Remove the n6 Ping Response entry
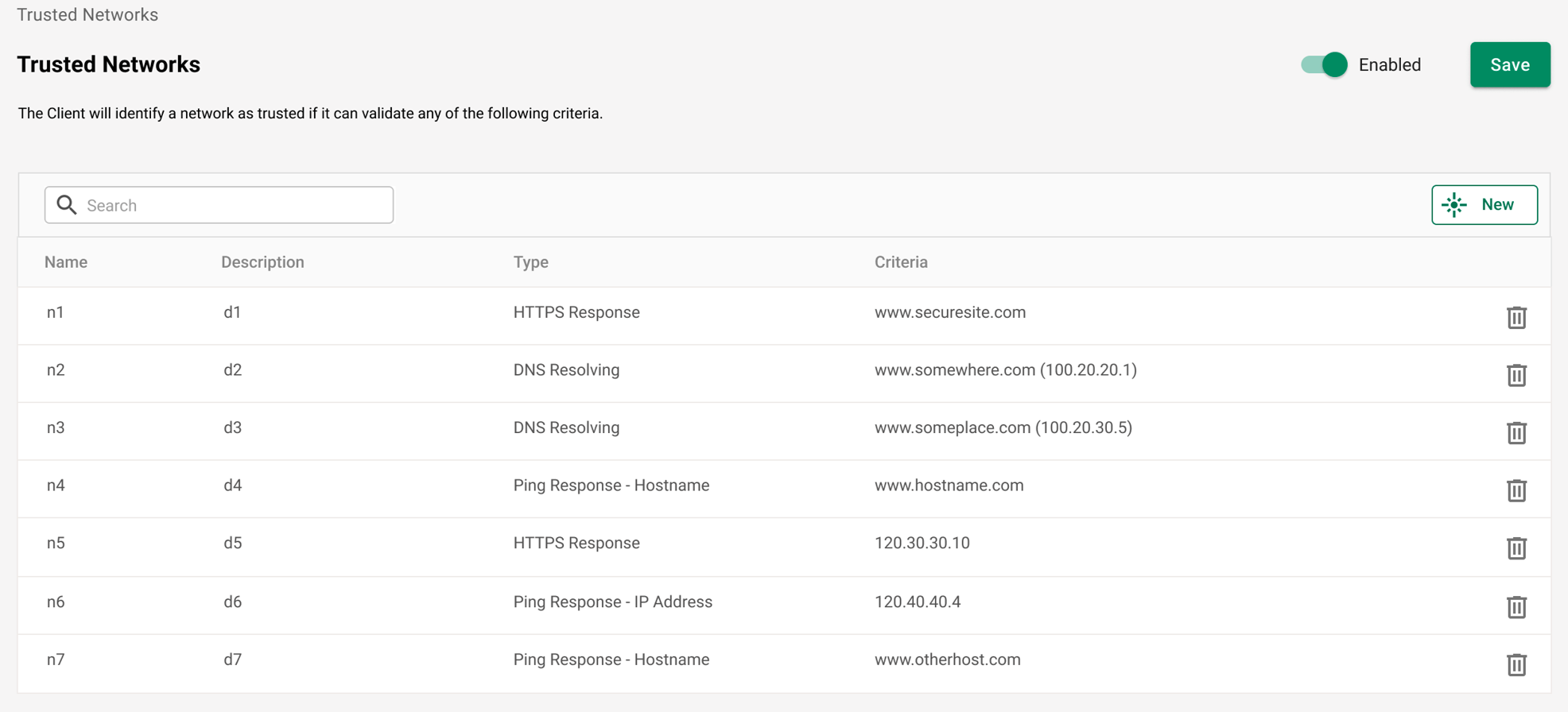This screenshot has width=1568, height=712. (x=1516, y=607)
